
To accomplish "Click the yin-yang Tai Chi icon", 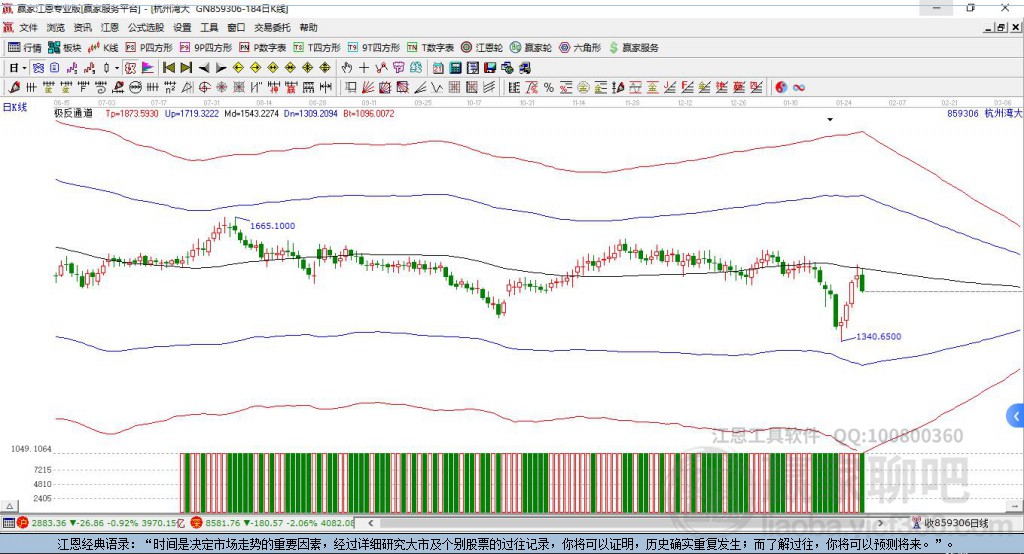I will (781, 88).
